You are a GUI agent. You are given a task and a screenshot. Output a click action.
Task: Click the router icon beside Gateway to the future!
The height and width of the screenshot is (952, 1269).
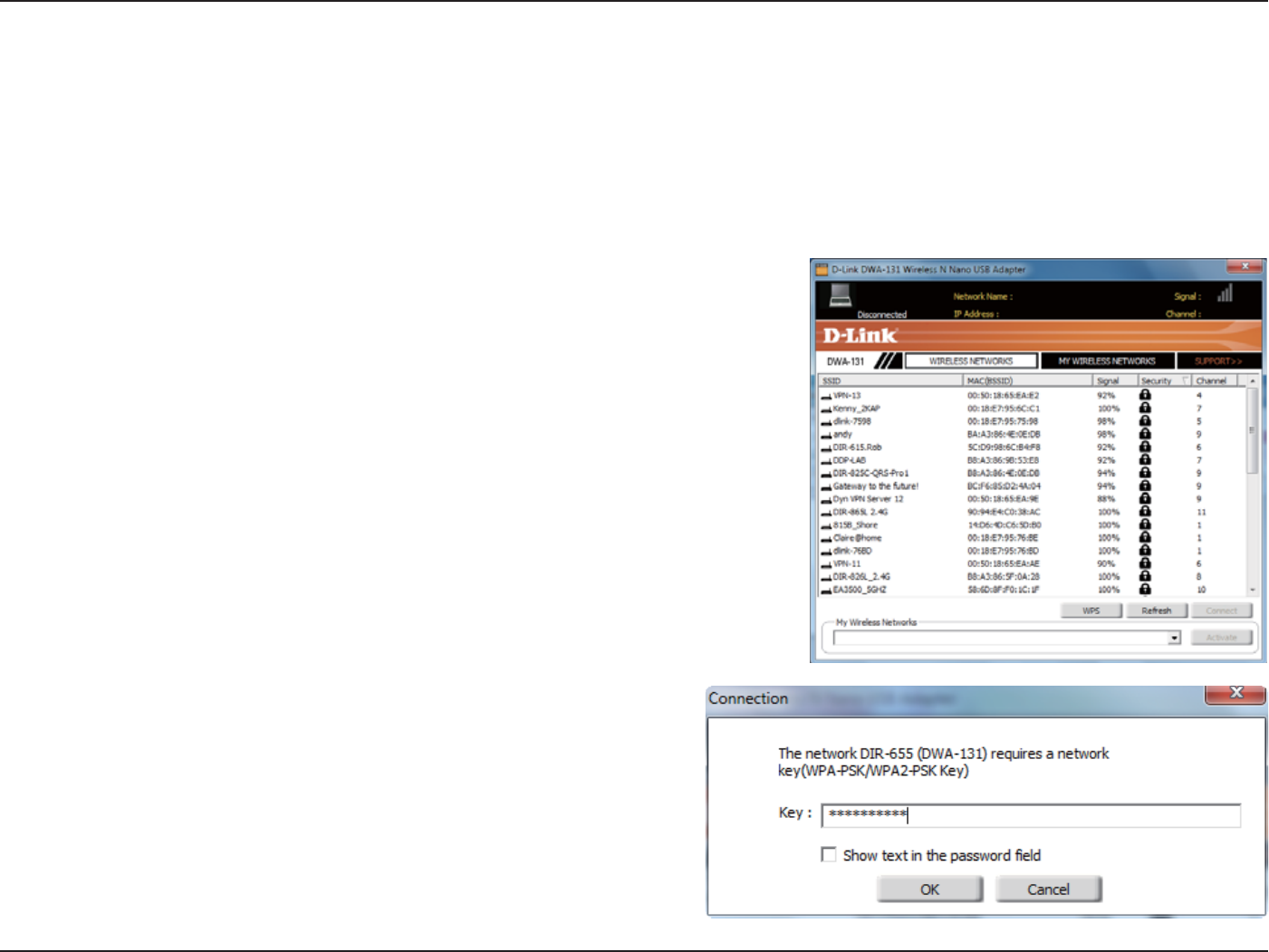pyautogui.click(x=826, y=487)
